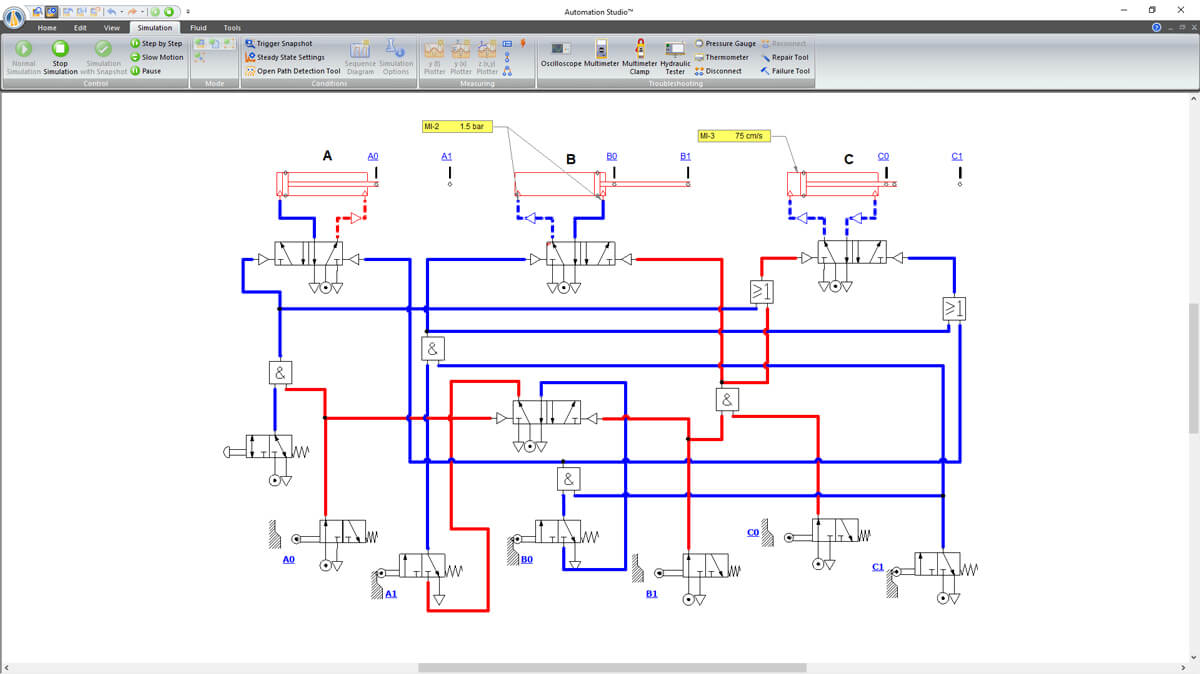1200x674 pixels.
Task: Open the y(t) Plotter
Action: click(434, 57)
